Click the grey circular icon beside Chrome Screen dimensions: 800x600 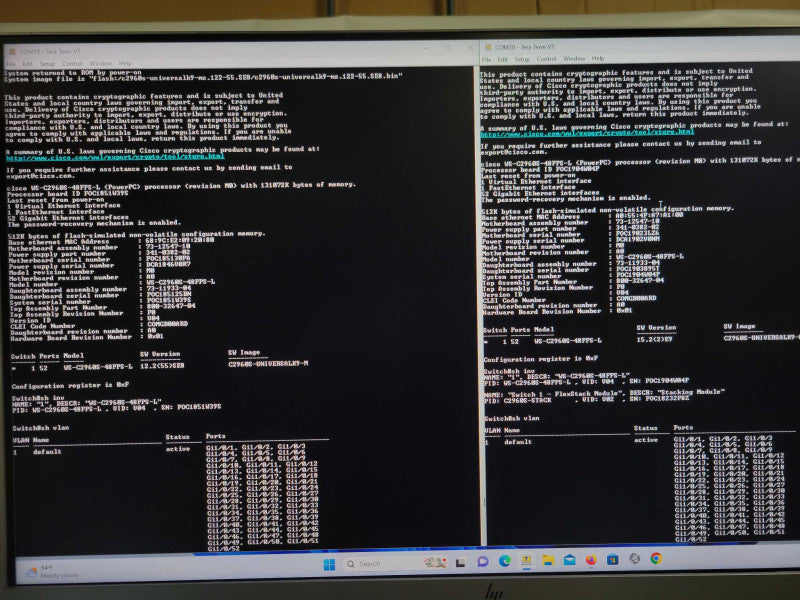tap(634, 558)
